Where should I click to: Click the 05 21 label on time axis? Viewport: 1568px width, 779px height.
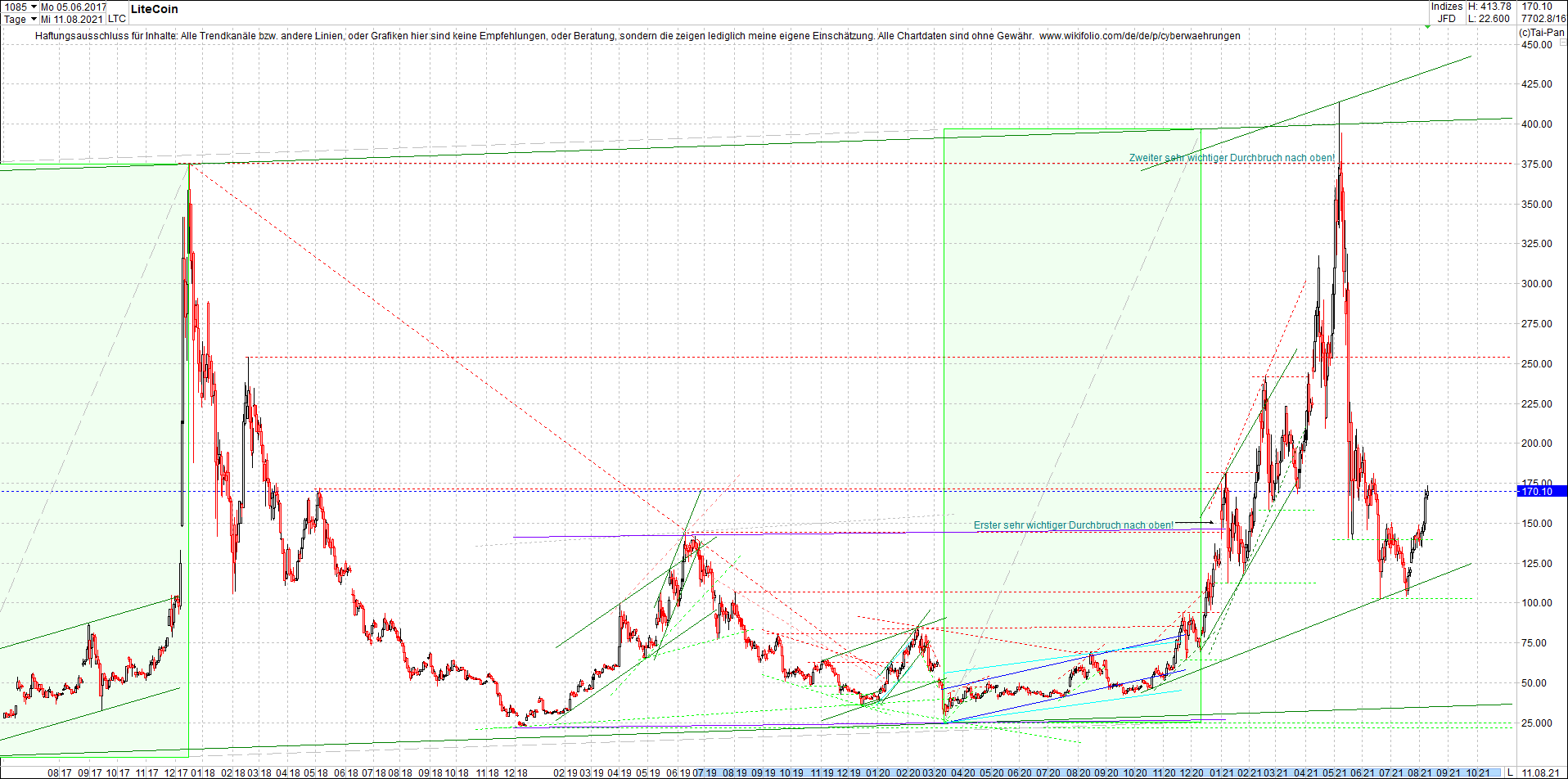pos(1335,772)
